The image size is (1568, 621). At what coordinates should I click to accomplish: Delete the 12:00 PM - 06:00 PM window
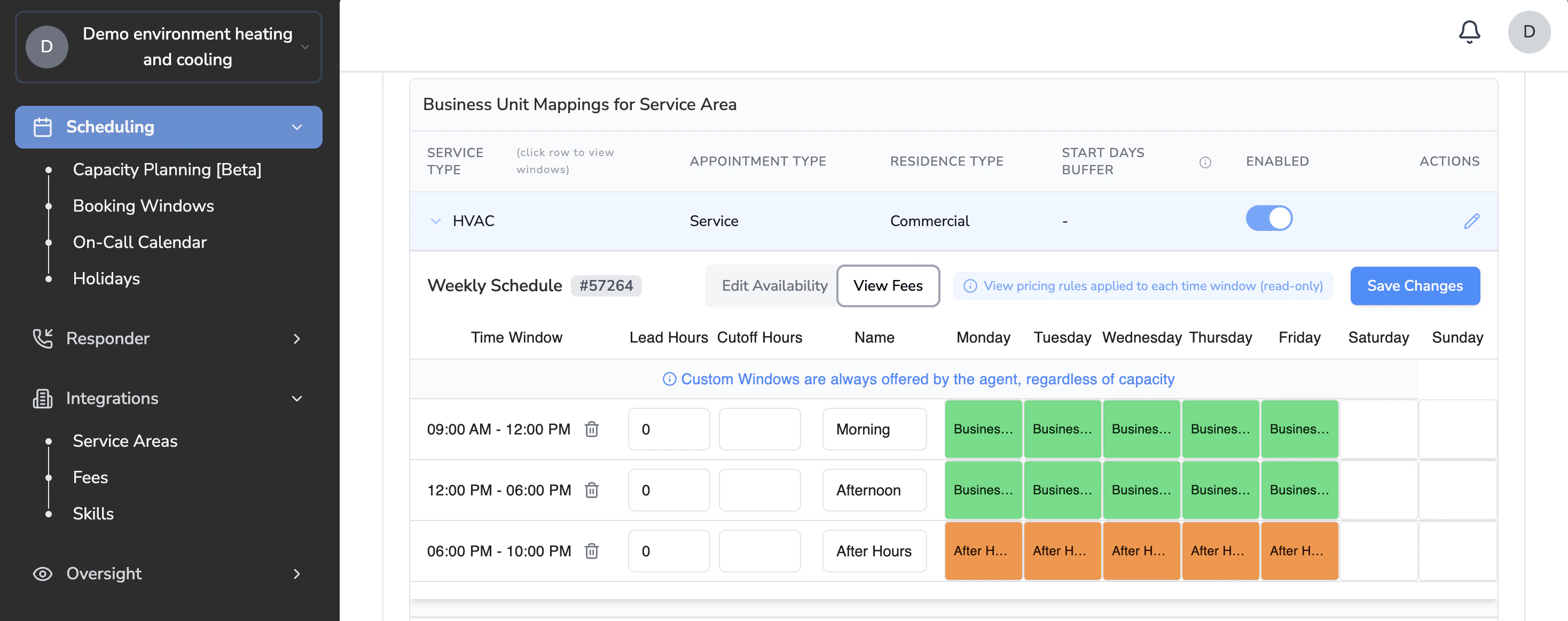tap(591, 490)
